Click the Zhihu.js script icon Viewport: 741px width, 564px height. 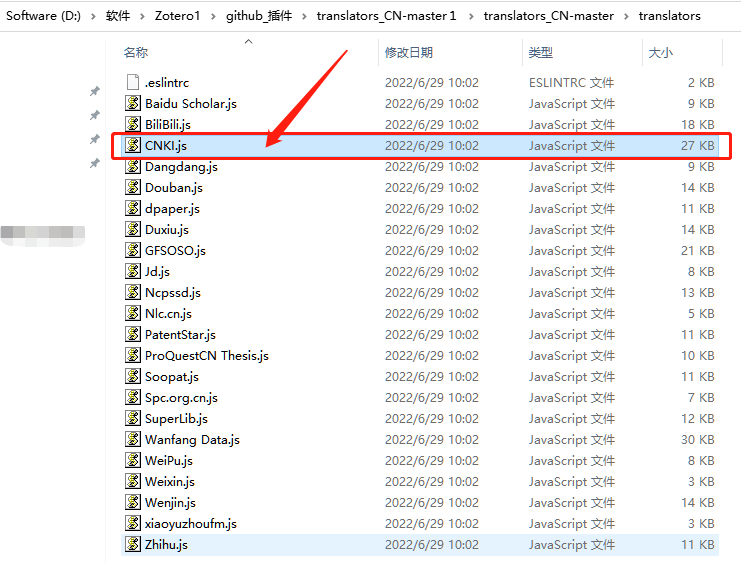point(133,544)
